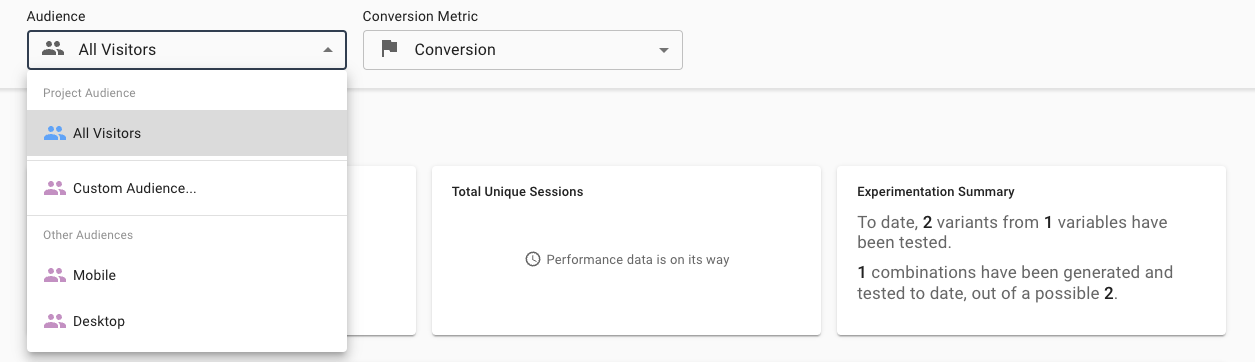Pick the Desktop audience option
Screen dimensions: 1255x362
(187, 321)
